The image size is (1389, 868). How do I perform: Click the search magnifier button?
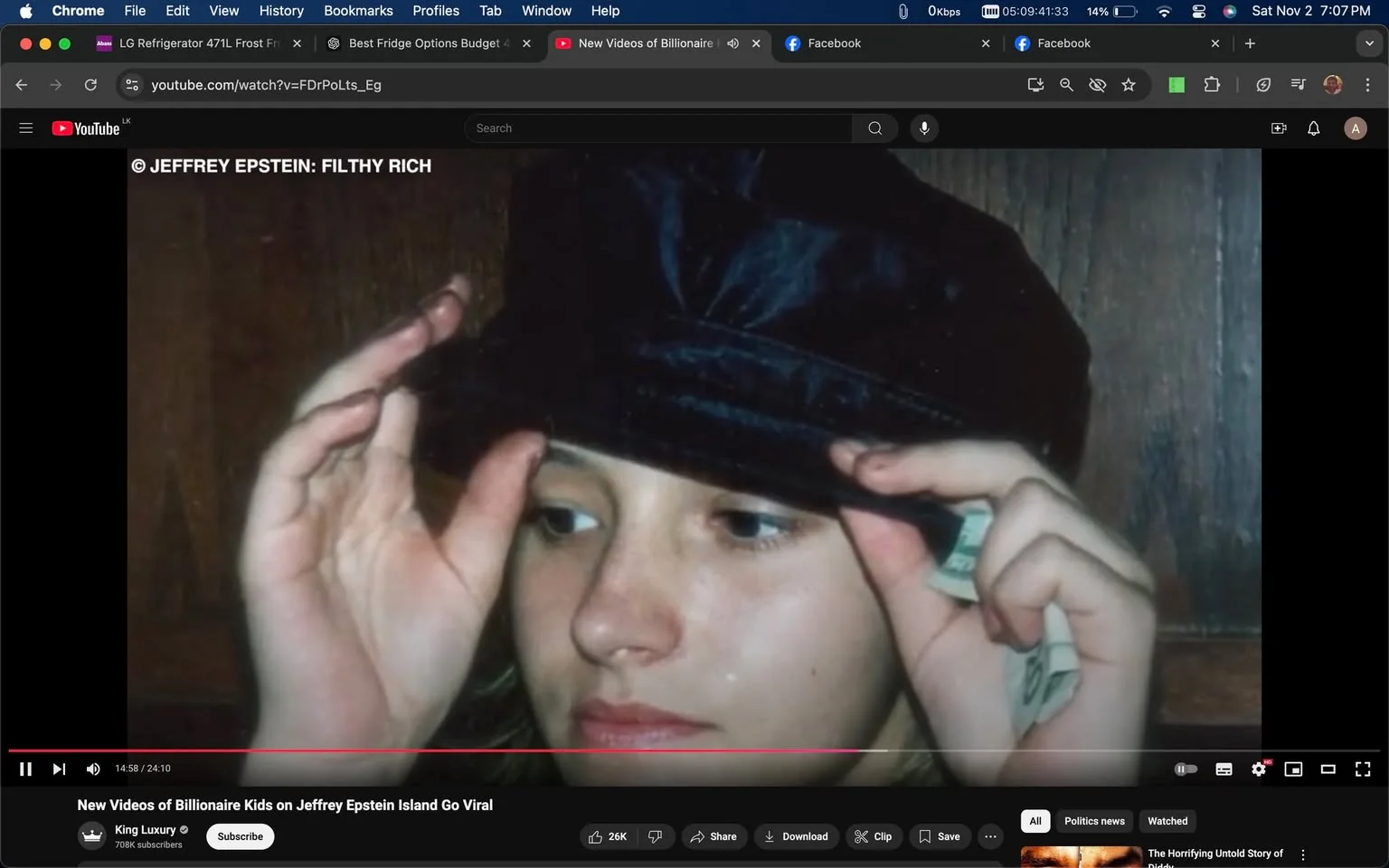coord(874,128)
